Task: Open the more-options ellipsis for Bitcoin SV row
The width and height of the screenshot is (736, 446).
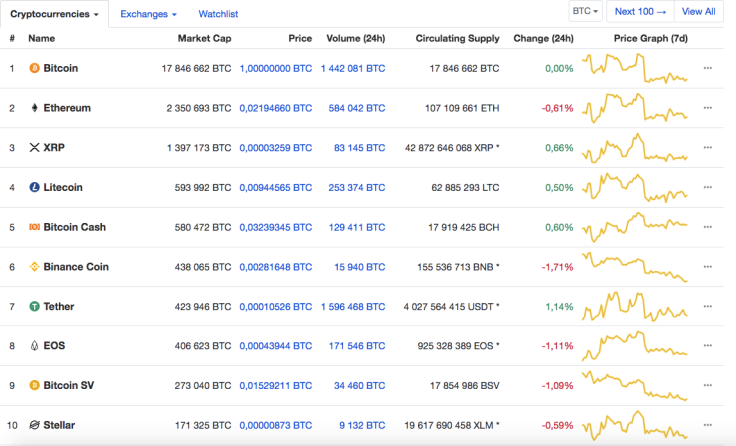Action: tap(708, 385)
